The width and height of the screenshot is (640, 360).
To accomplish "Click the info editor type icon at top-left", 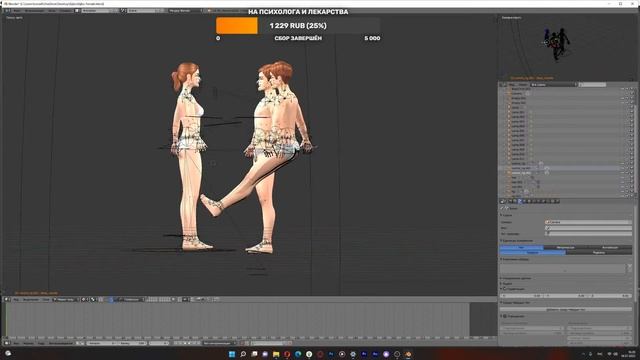I will tap(7, 11).
